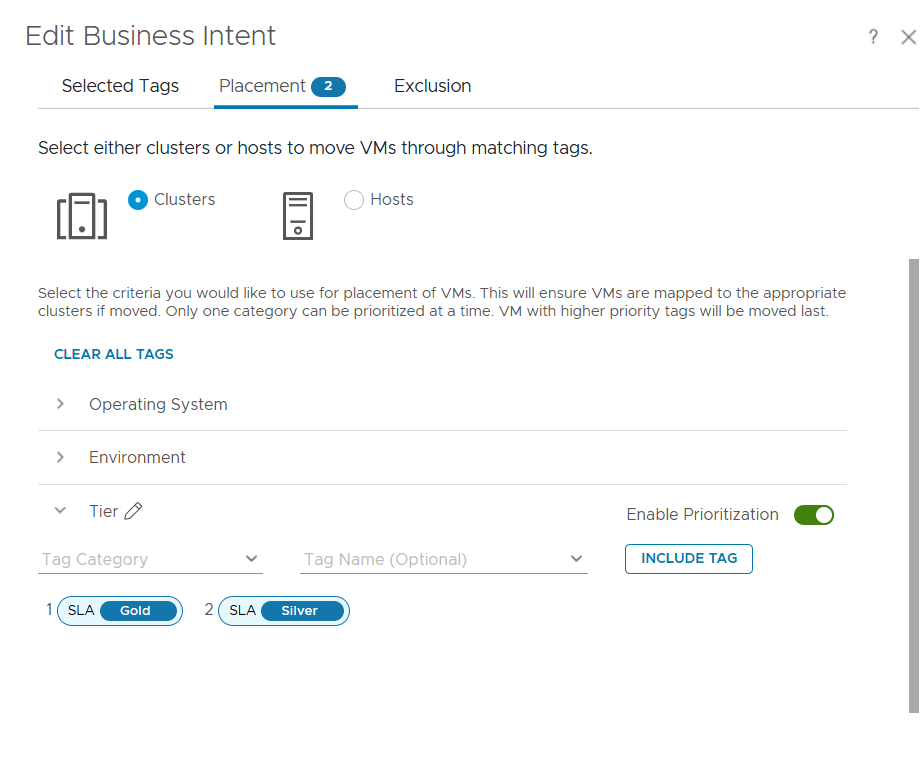Click the pencil edit icon beside Tier

133,512
